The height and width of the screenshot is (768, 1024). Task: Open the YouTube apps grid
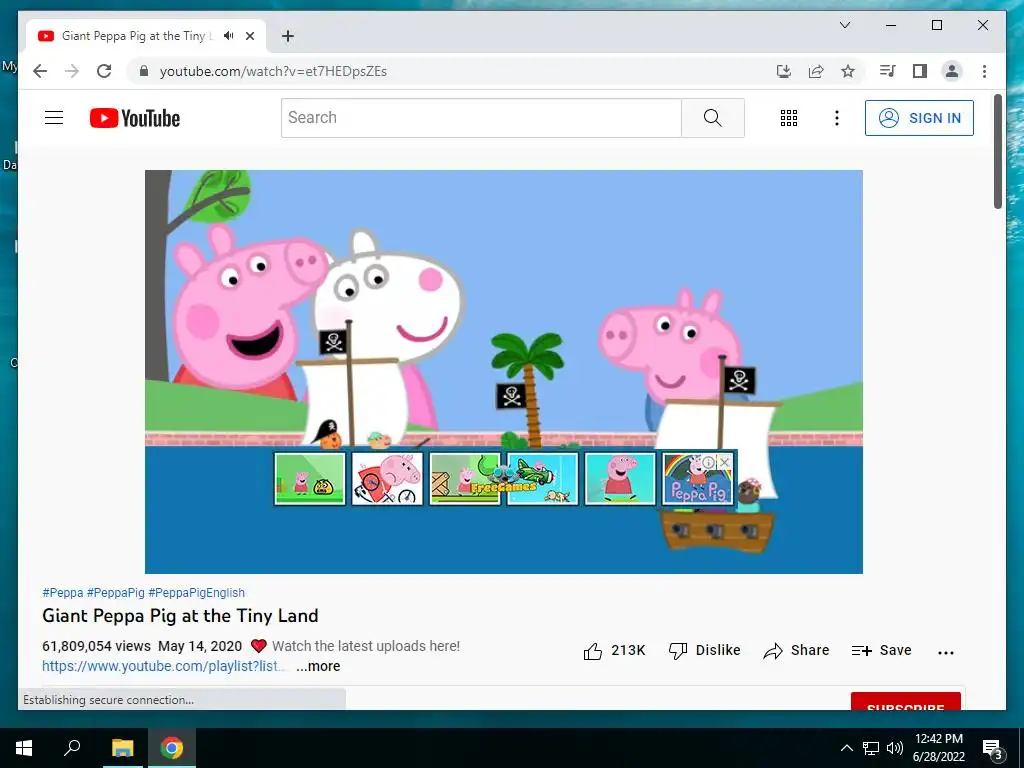789,118
